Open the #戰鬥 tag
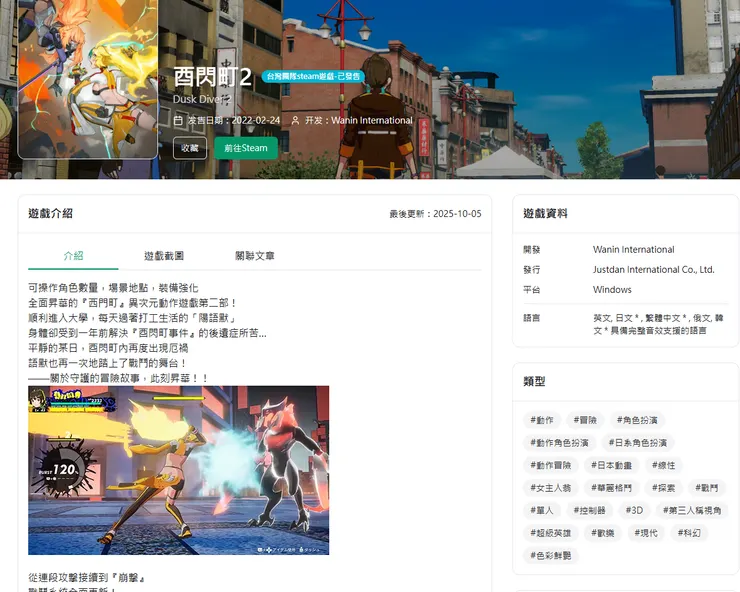 pyautogui.click(x=707, y=488)
